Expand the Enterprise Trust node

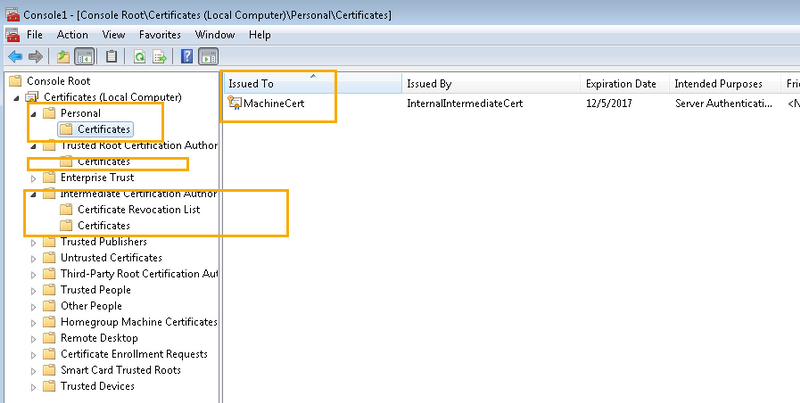[x=34, y=178]
